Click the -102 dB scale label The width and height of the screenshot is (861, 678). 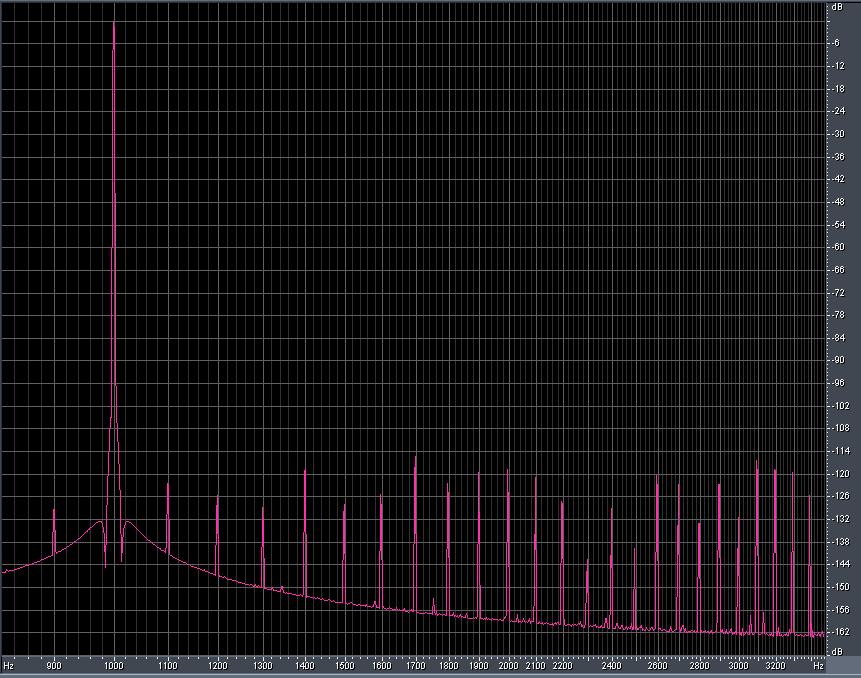tap(840, 406)
